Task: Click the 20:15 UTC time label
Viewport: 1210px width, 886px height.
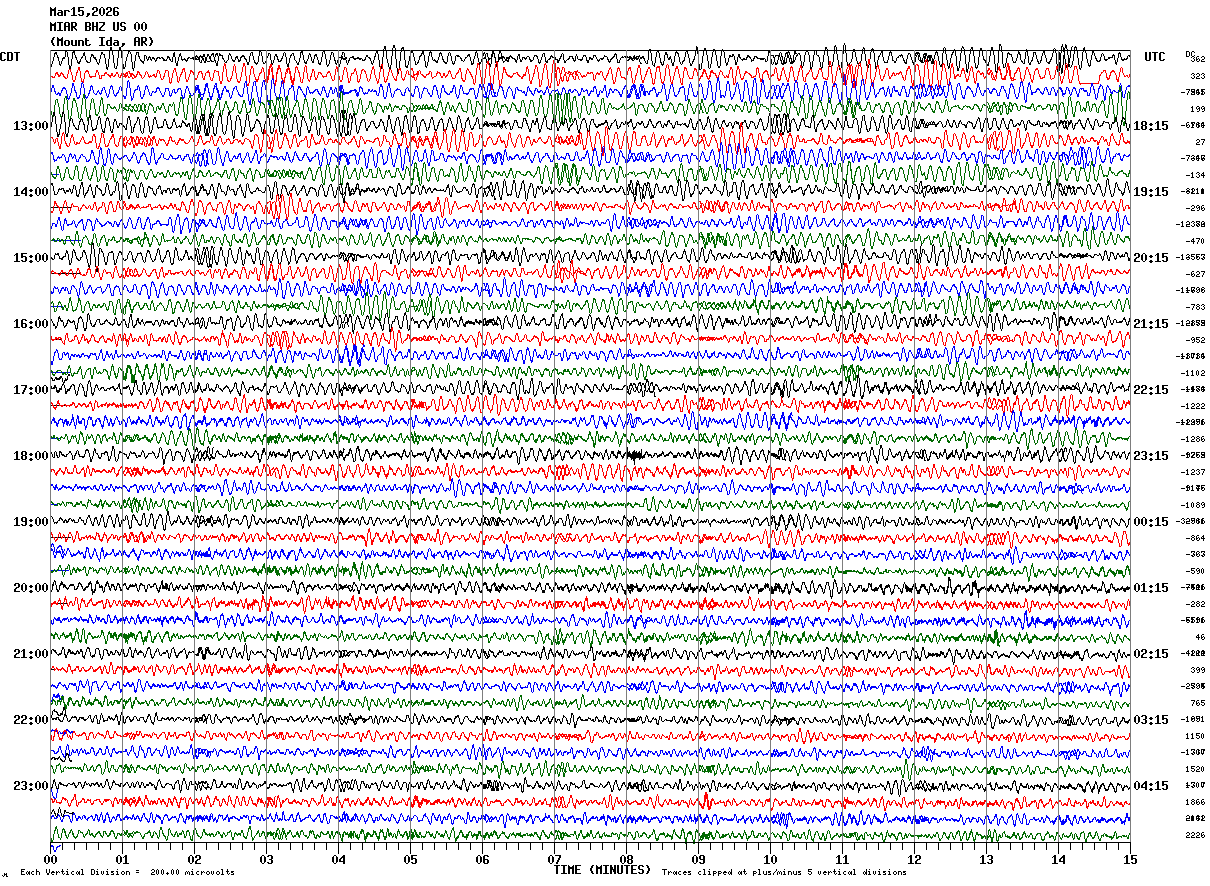Action: click(x=1151, y=258)
